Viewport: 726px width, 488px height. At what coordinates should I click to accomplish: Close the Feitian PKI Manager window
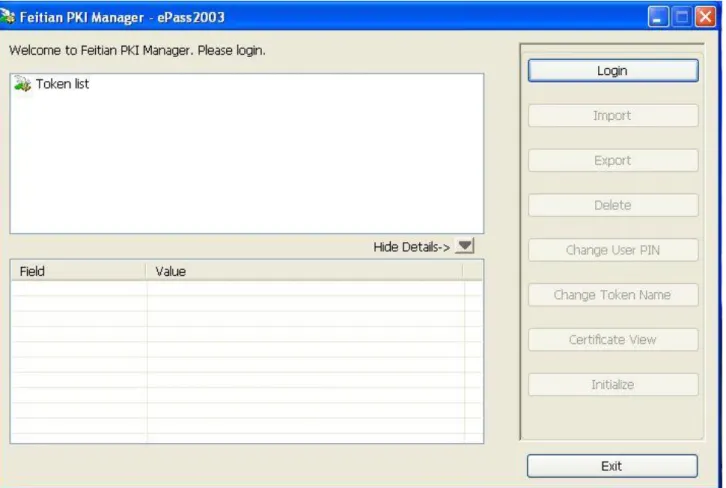coord(705,17)
